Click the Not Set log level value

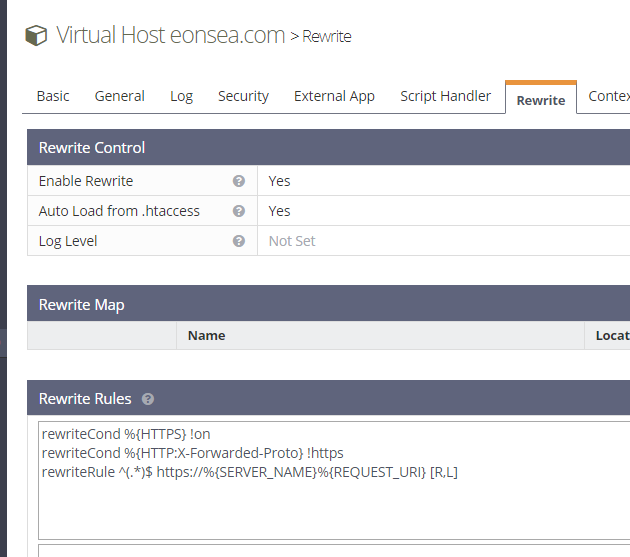pos(292,241)
